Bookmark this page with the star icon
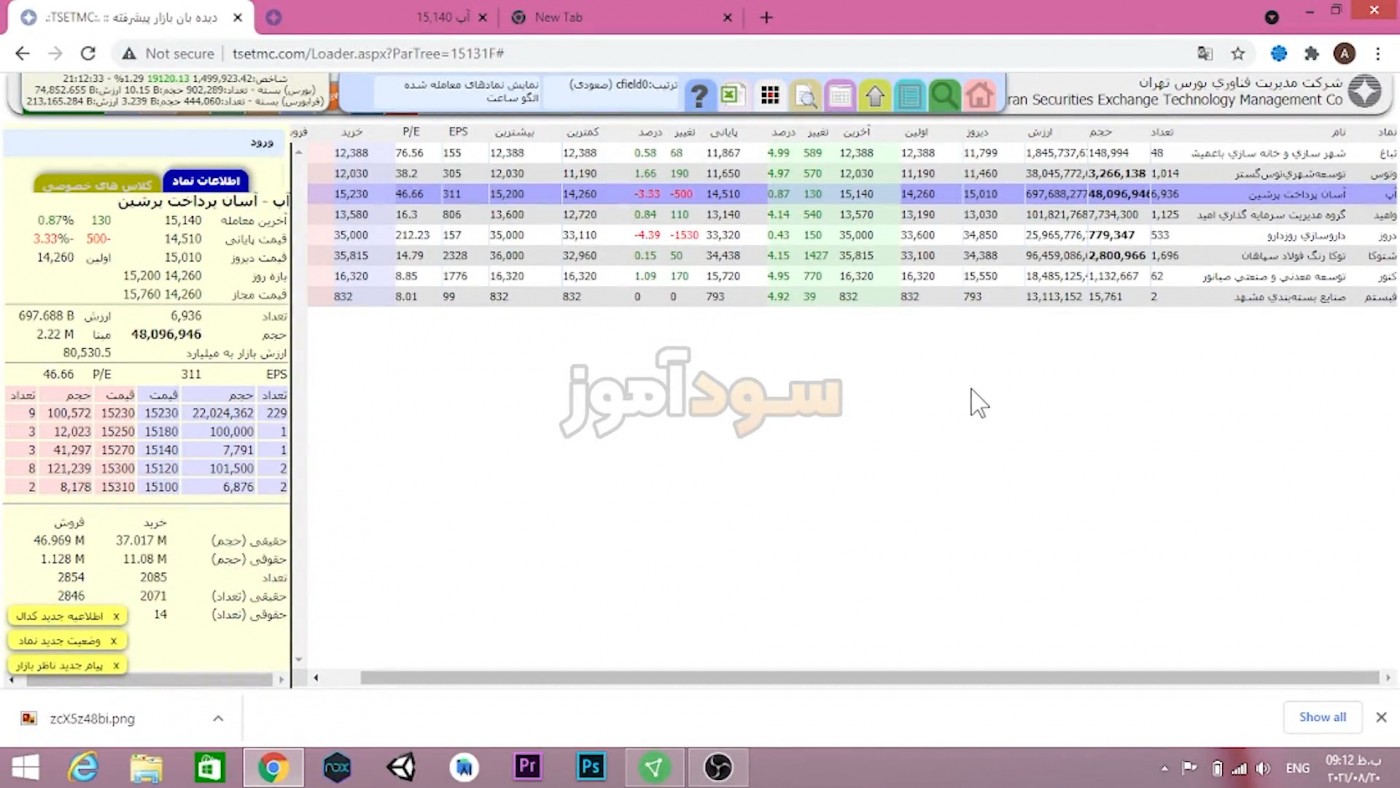 tap(1238, 54)
